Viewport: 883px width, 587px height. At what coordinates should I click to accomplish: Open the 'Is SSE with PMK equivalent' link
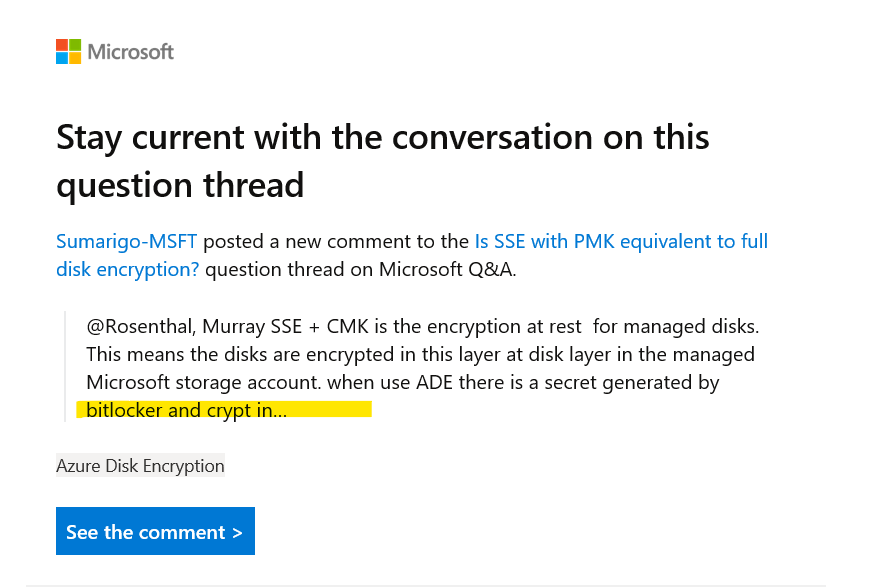coord(621,241)
